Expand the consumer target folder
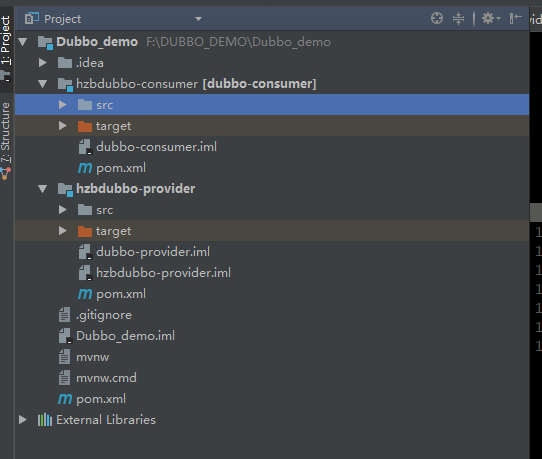 (x=63, y=125)
